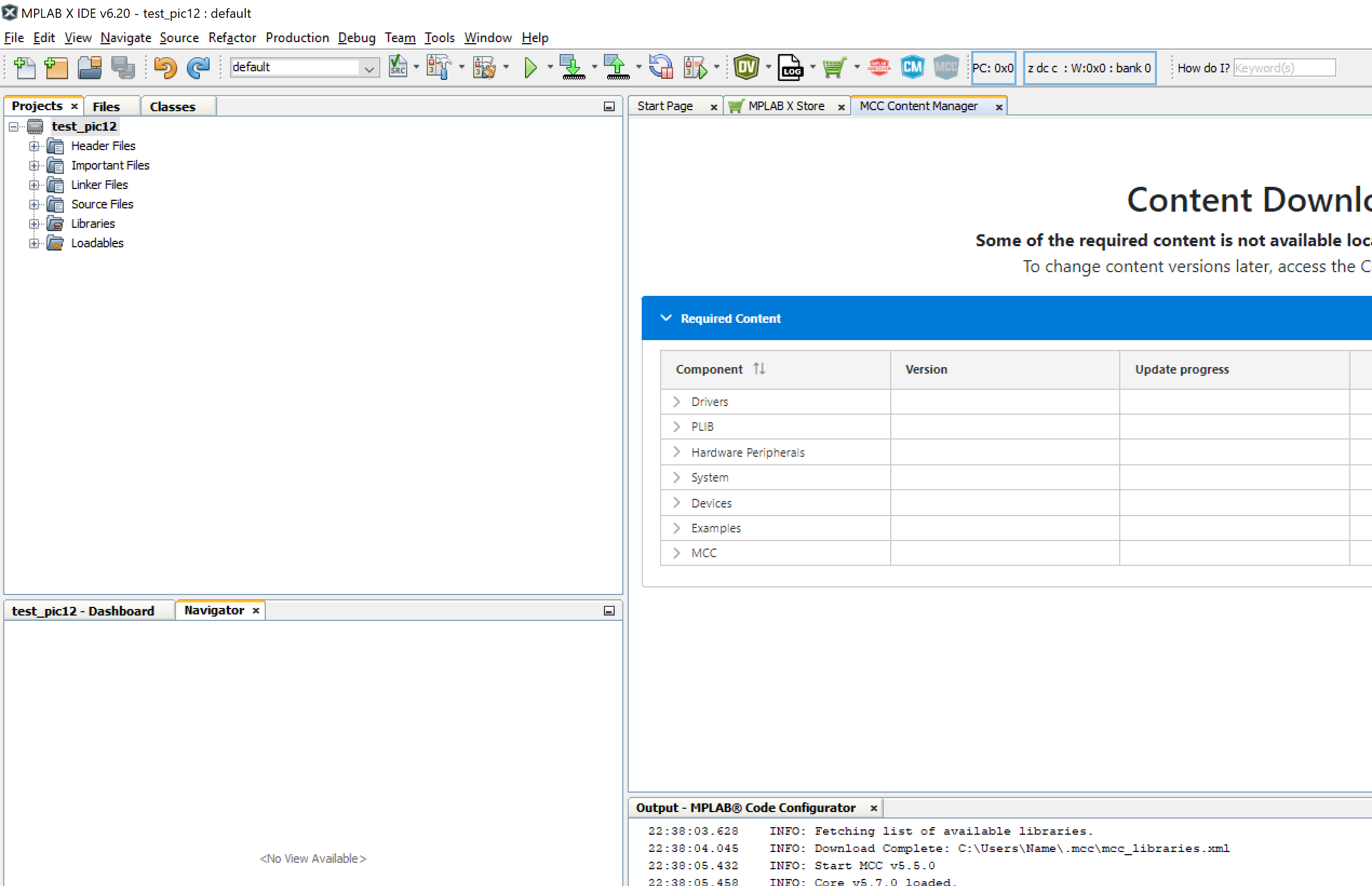Switch to the MPLAB X Store tab
The image size is (1372, 886).
(x=786, y=106)
